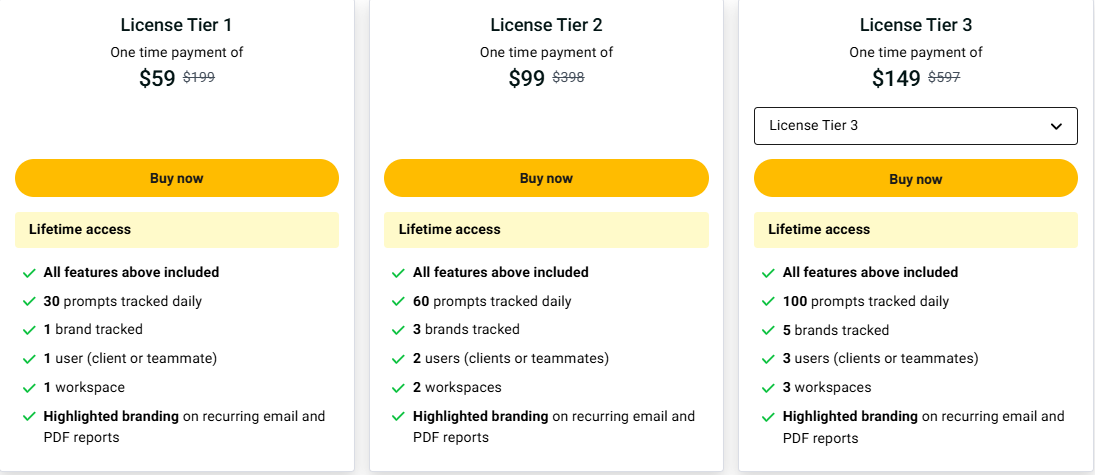The width and height of the screenshot is (1095, 475).
Task: Click checkmark beside 30 prompts tracked daily
Action: (29, 302)
